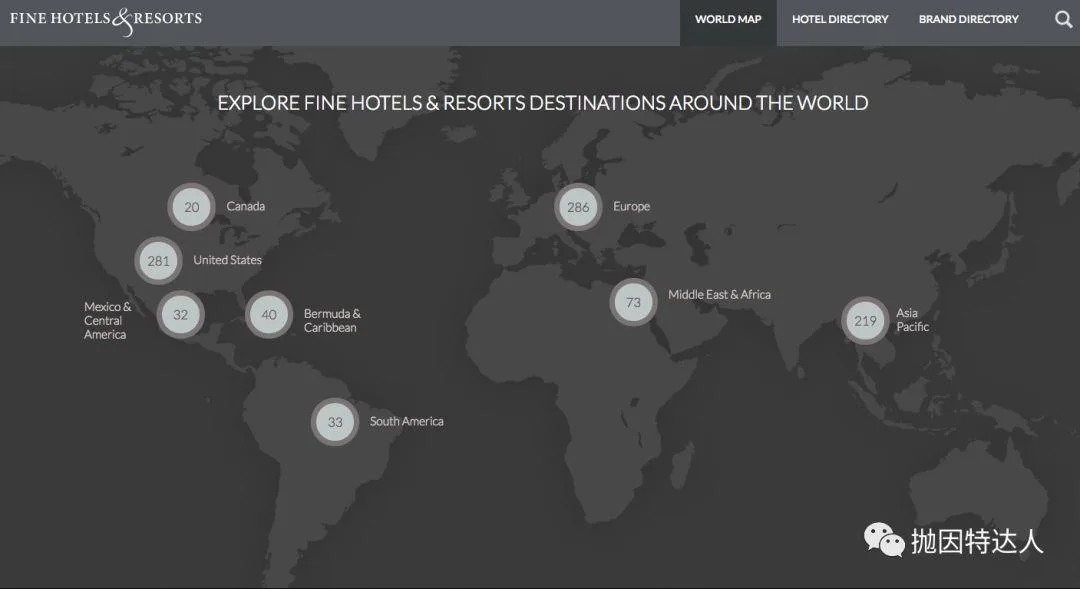Viewport: 1080px width, 589px height.
Task: Open the Canada region label link
Action: (246, 206)
